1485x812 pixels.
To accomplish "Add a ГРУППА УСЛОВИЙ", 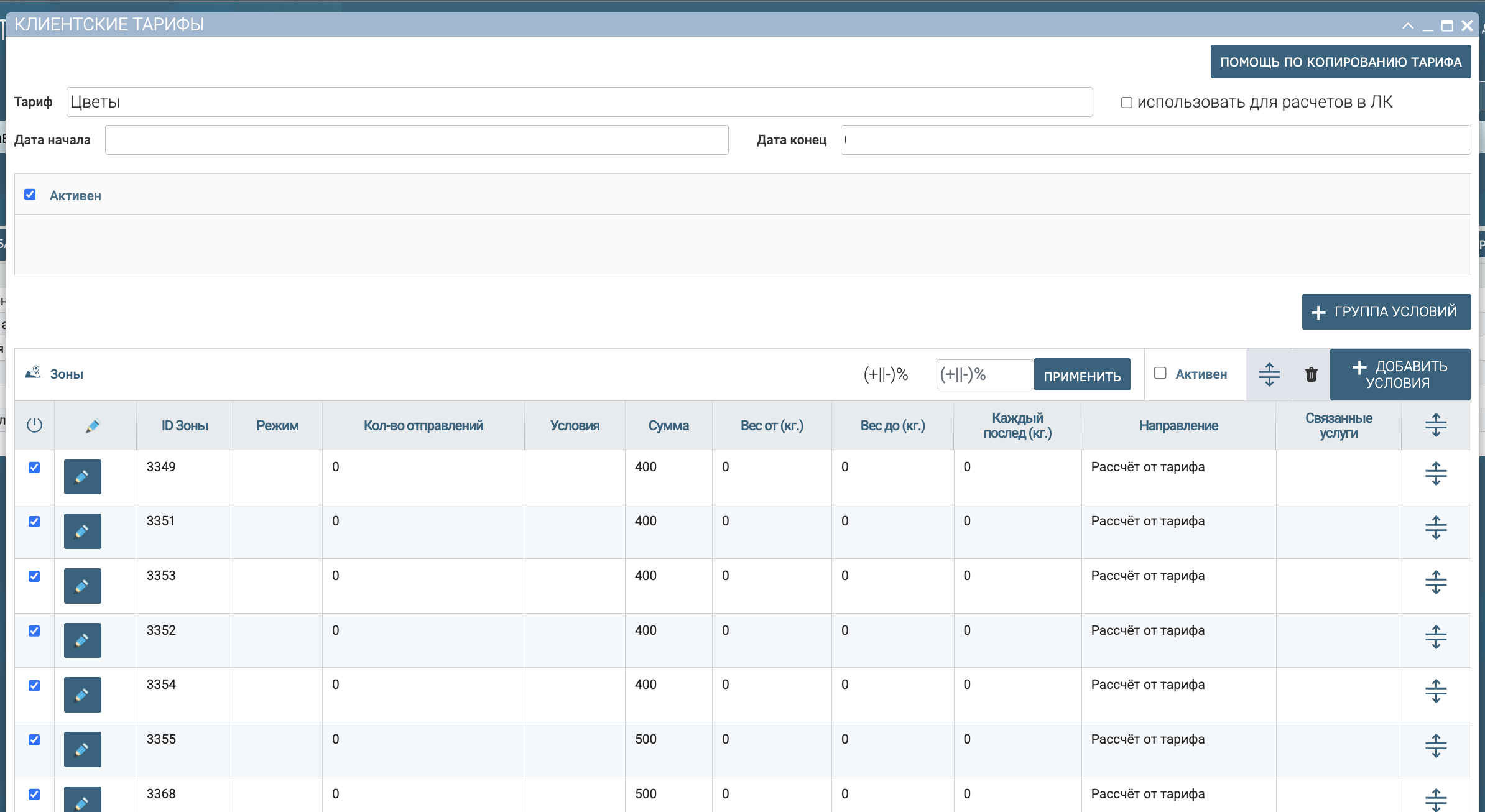I will coord(1386,311).
